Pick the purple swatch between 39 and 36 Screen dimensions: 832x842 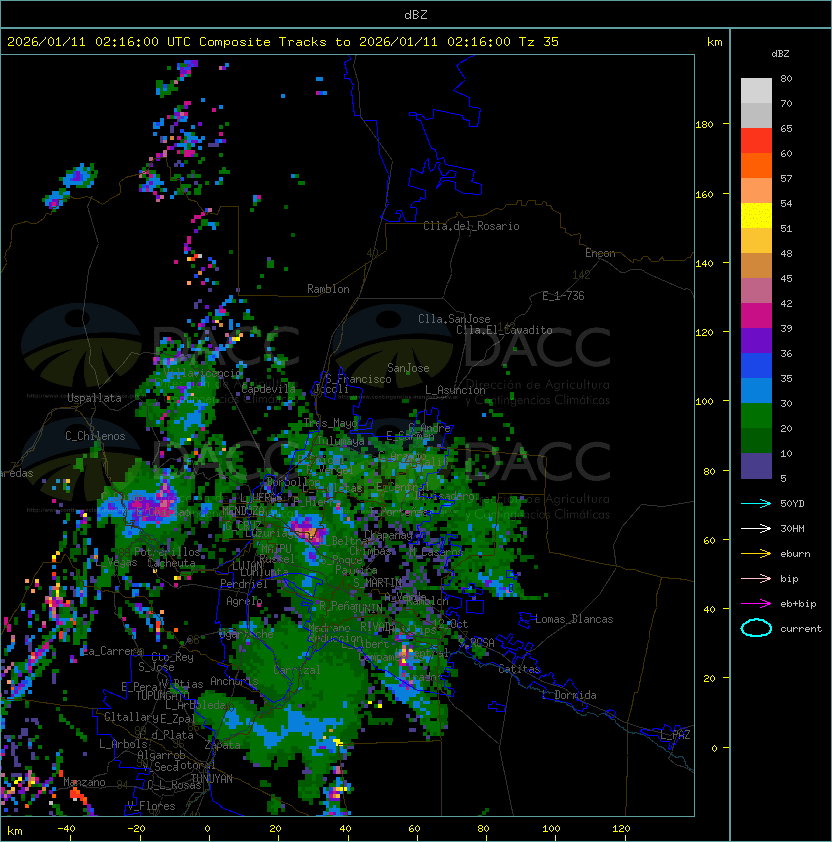756,340
